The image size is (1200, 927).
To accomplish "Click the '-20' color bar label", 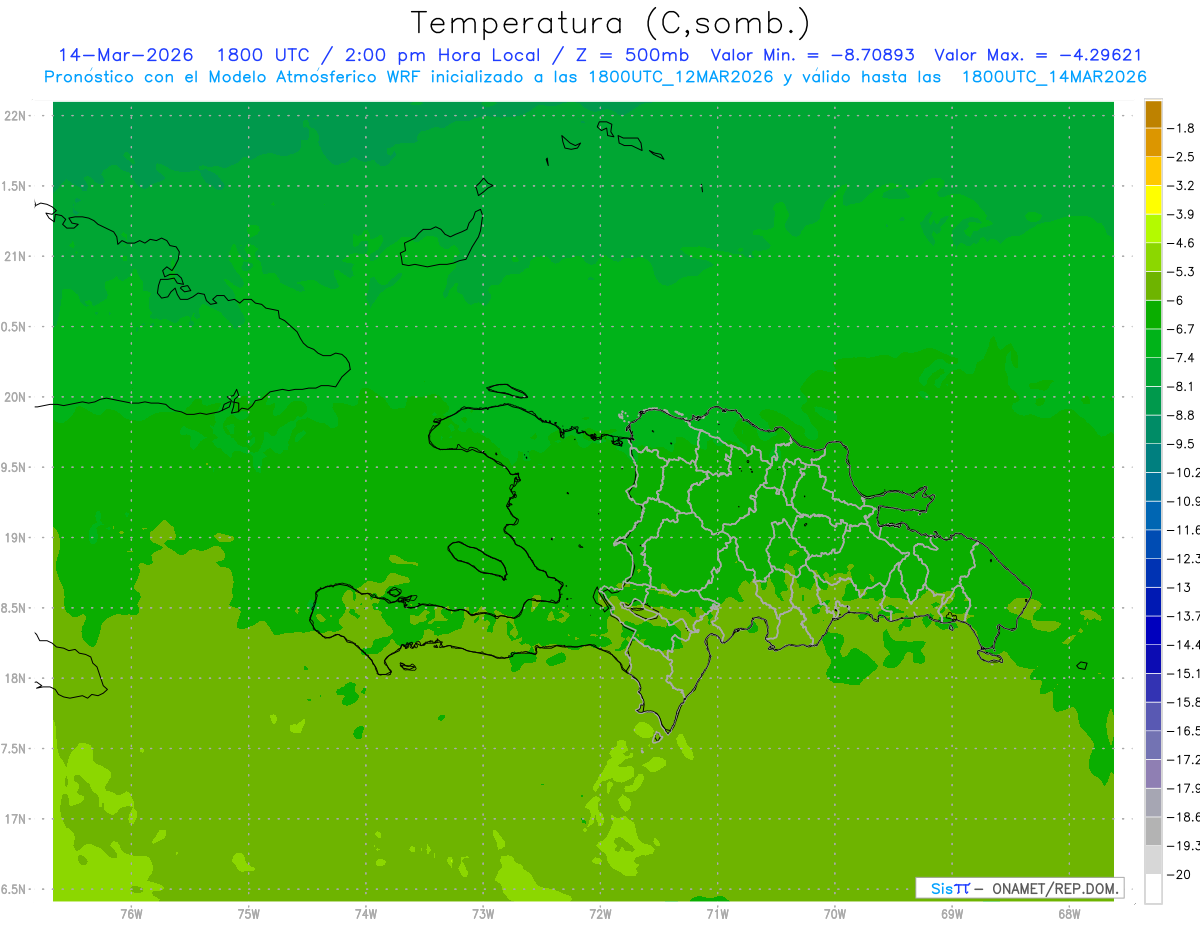I will [1179, 875].
